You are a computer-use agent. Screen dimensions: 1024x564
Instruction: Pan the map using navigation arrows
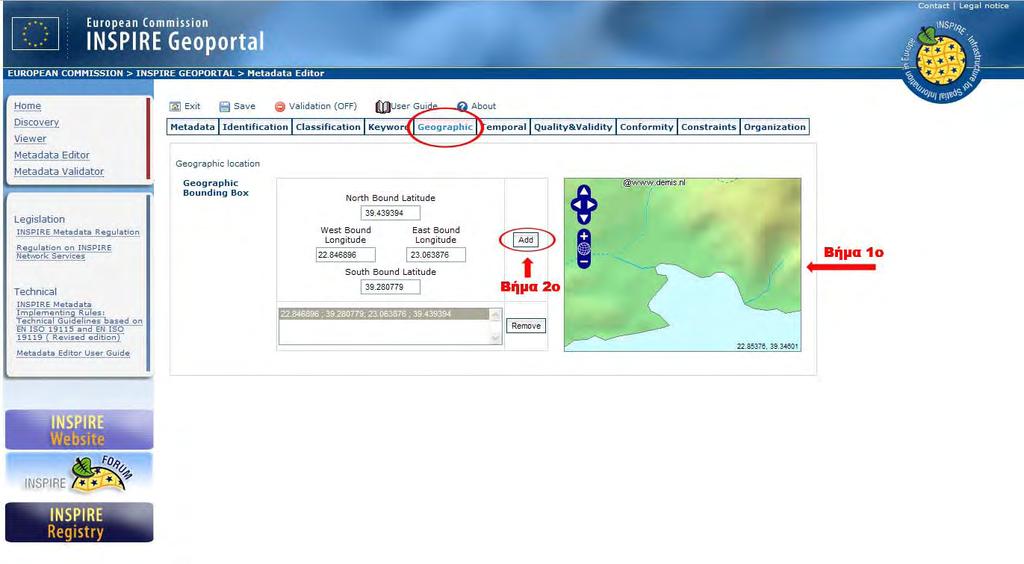584,204
